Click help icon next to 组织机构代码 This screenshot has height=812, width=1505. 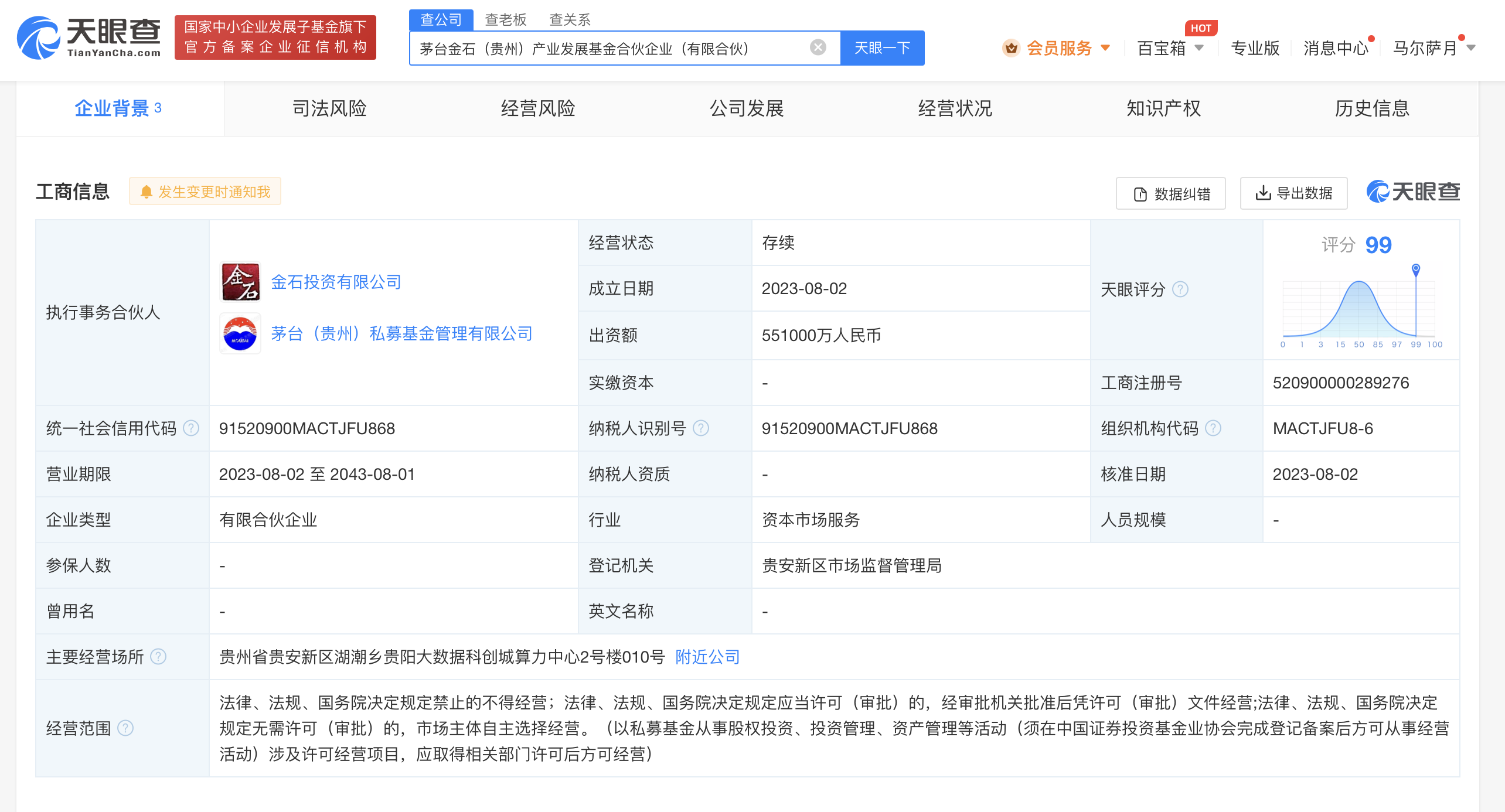tap(1213, 428)
